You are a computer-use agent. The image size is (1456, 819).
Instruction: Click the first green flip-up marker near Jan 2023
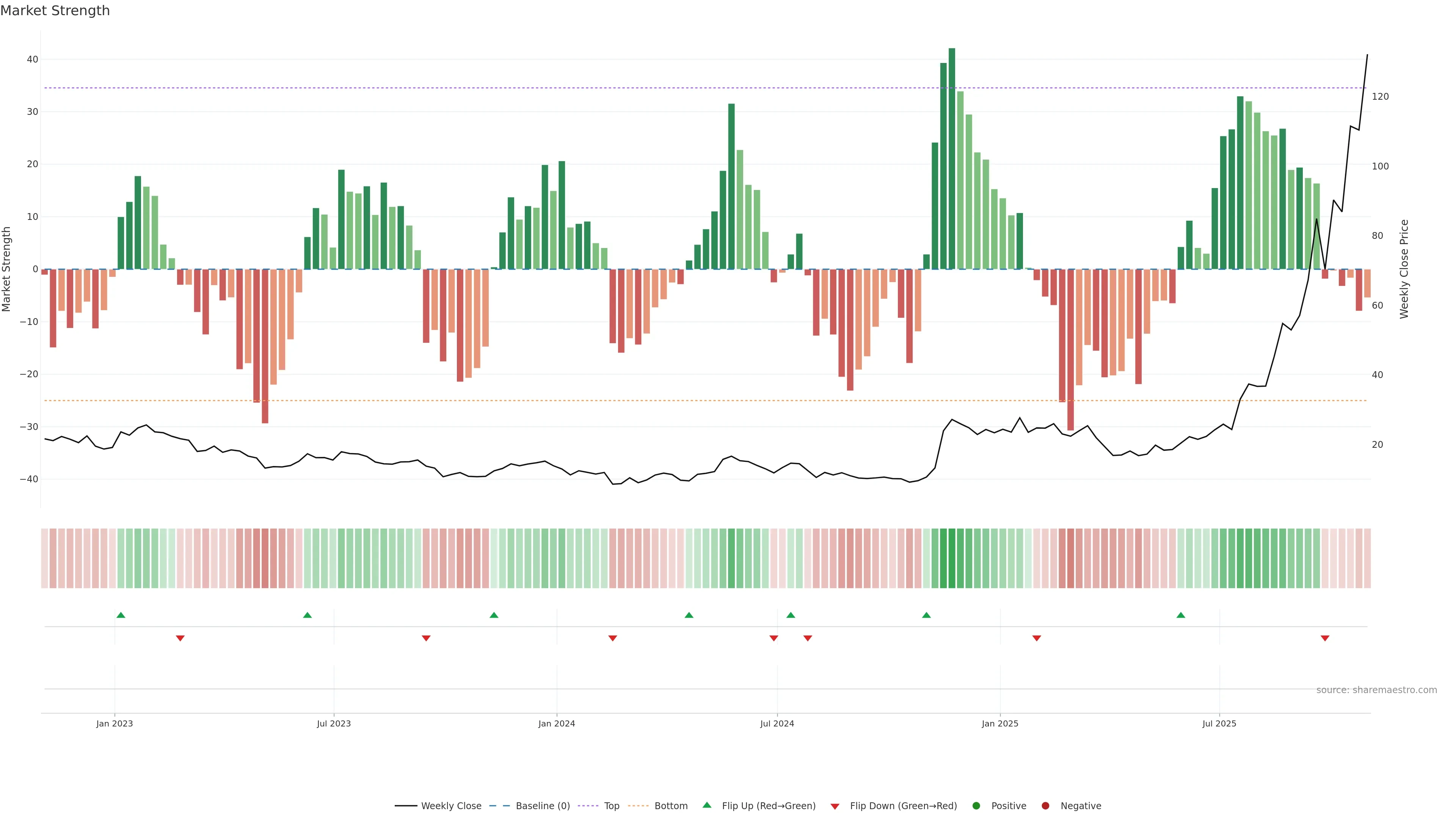point(121,615)
